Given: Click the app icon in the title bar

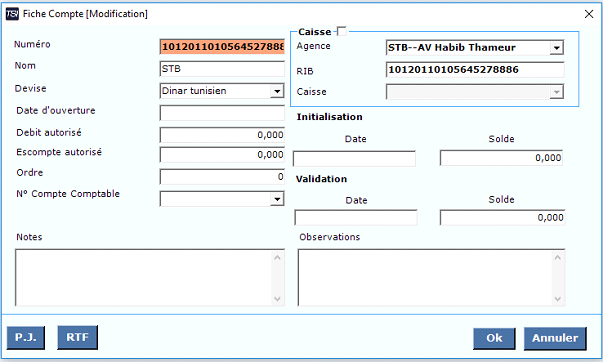Looking at the screenshot, I should pos(12,14).
